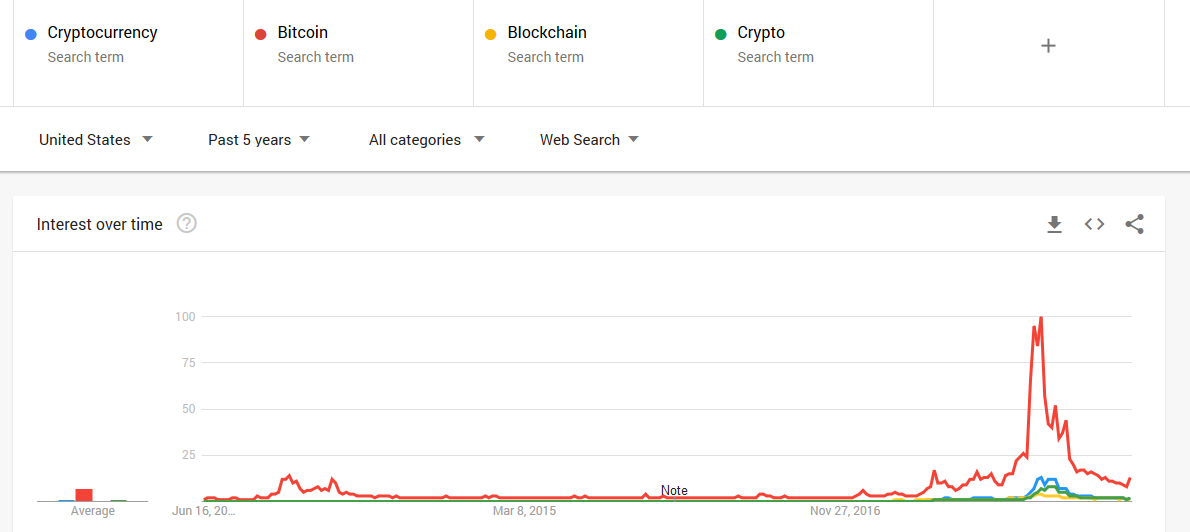
Task: Open the All categories dropdown
Action: pyautogui.click(x=426, y=140)
